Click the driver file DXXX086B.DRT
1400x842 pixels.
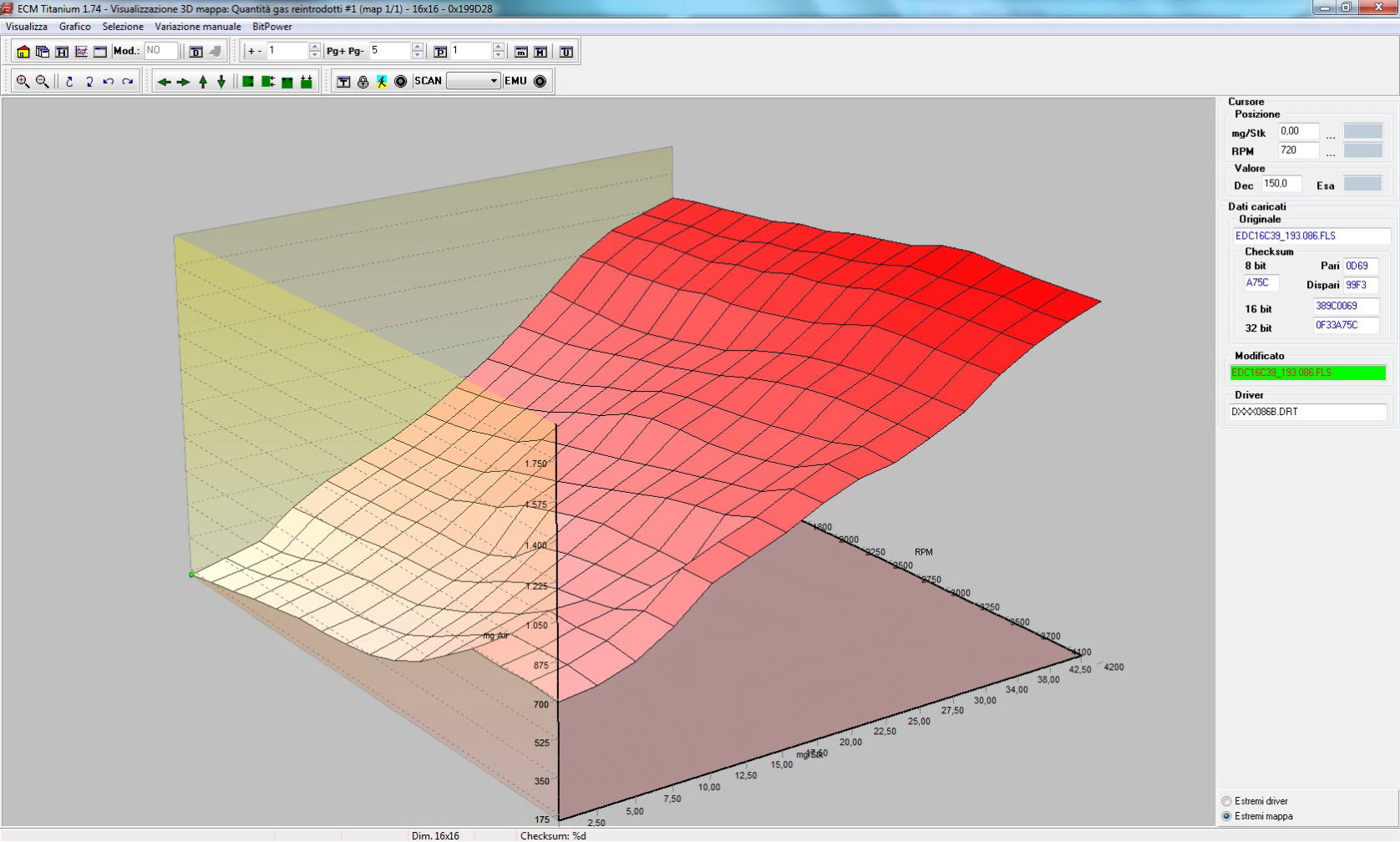pos(1308,412)
